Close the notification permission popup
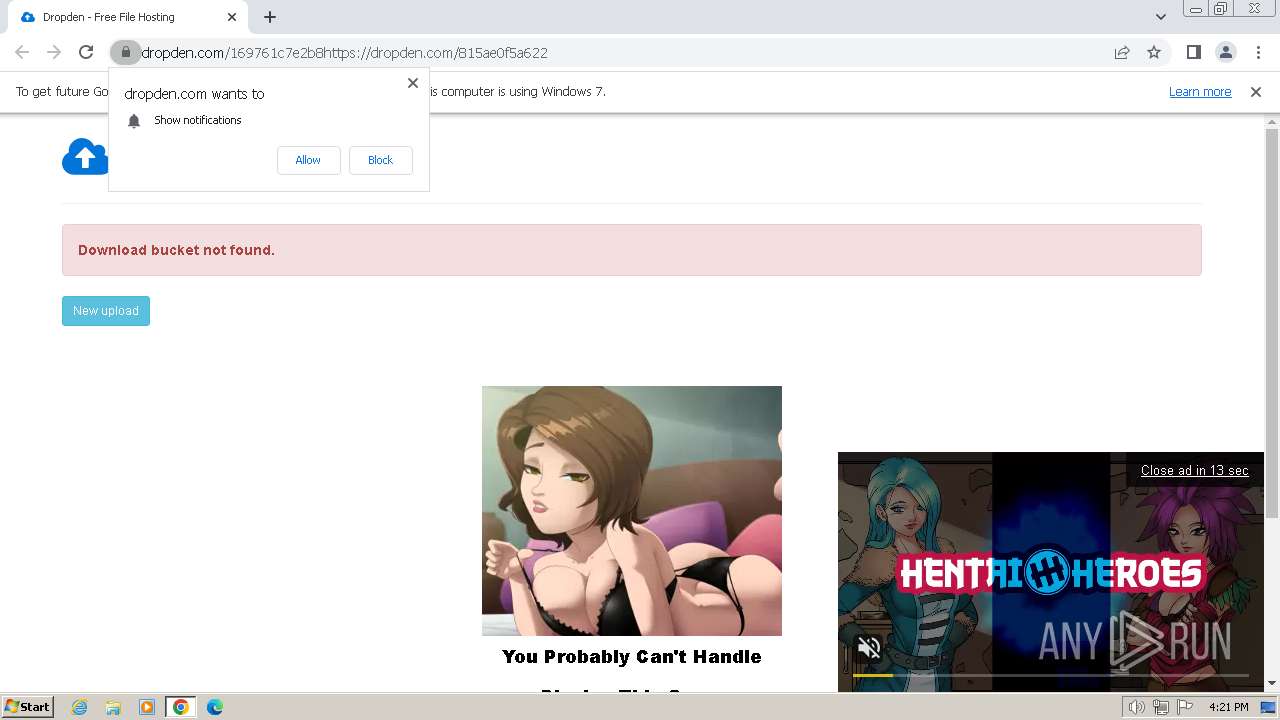The width and height of the screenshot is (1280, 720). pos(413,83)
